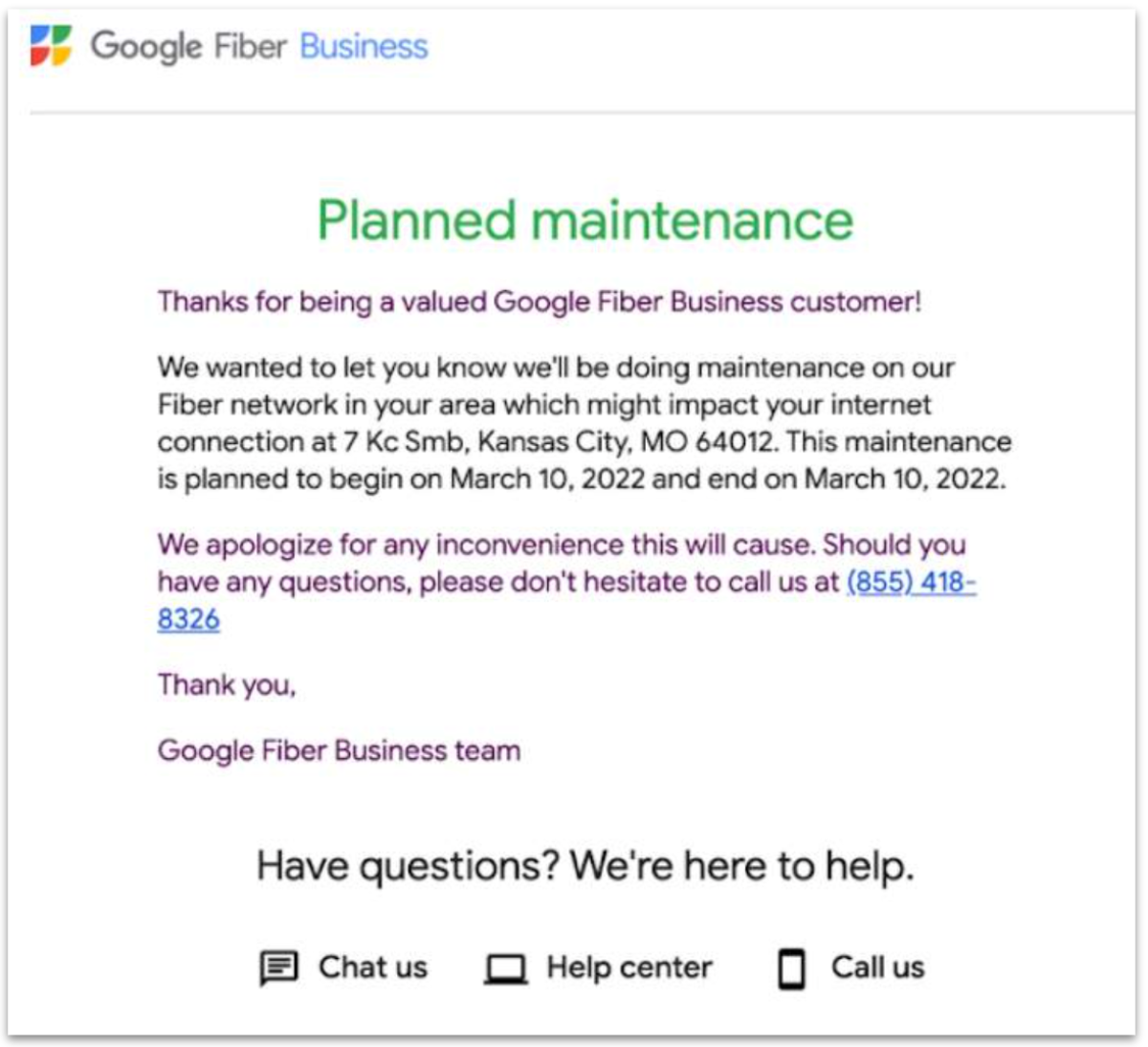Open the Chat us link
Viewport: 1148px width, 1047px height.
click(x=373, y=967)
